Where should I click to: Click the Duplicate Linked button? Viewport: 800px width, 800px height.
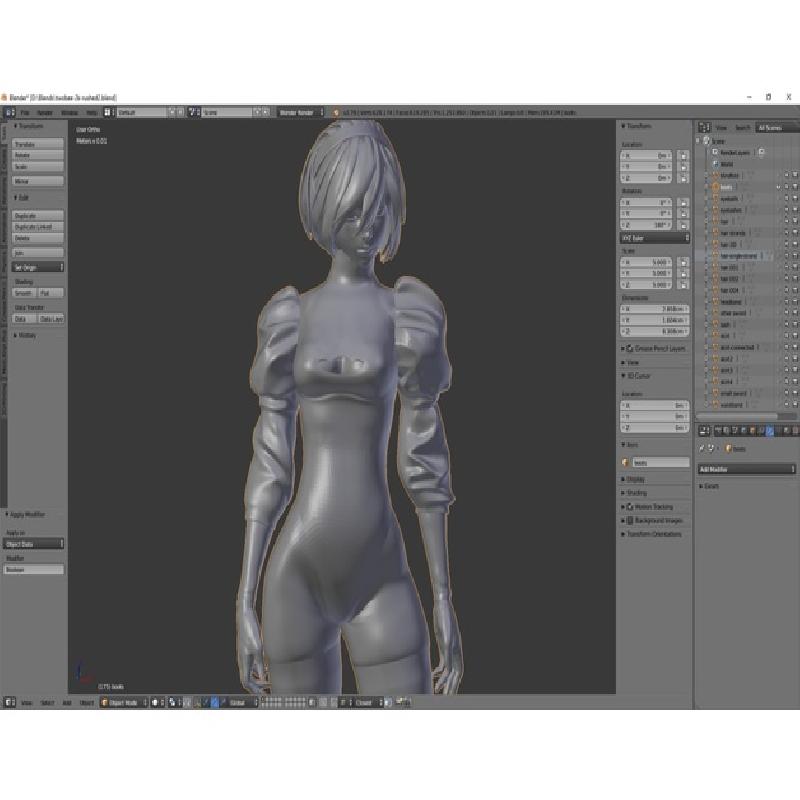38,227
